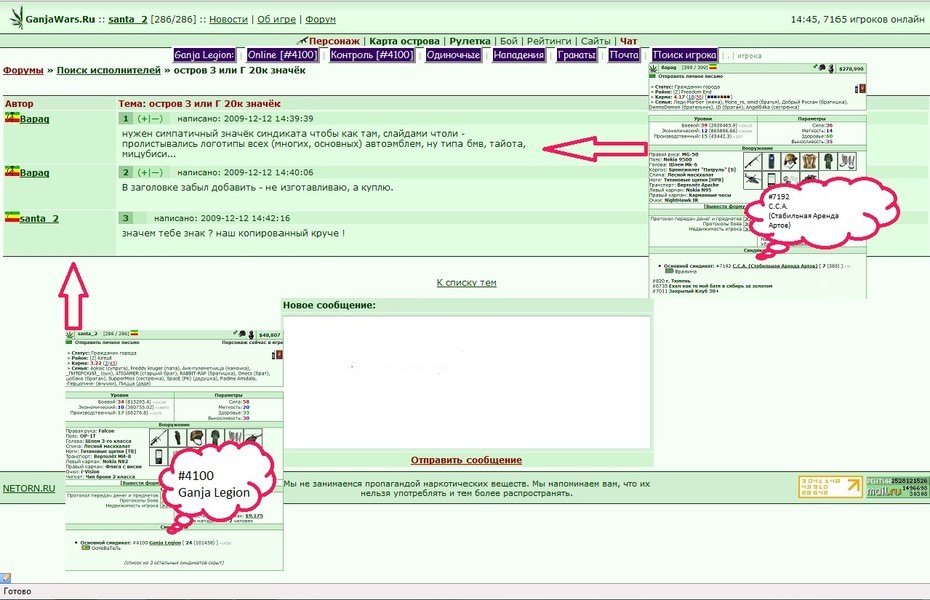Click the armor vest icon in Bapag's profile
Viewport: 930px width, 600px height.
808,161
